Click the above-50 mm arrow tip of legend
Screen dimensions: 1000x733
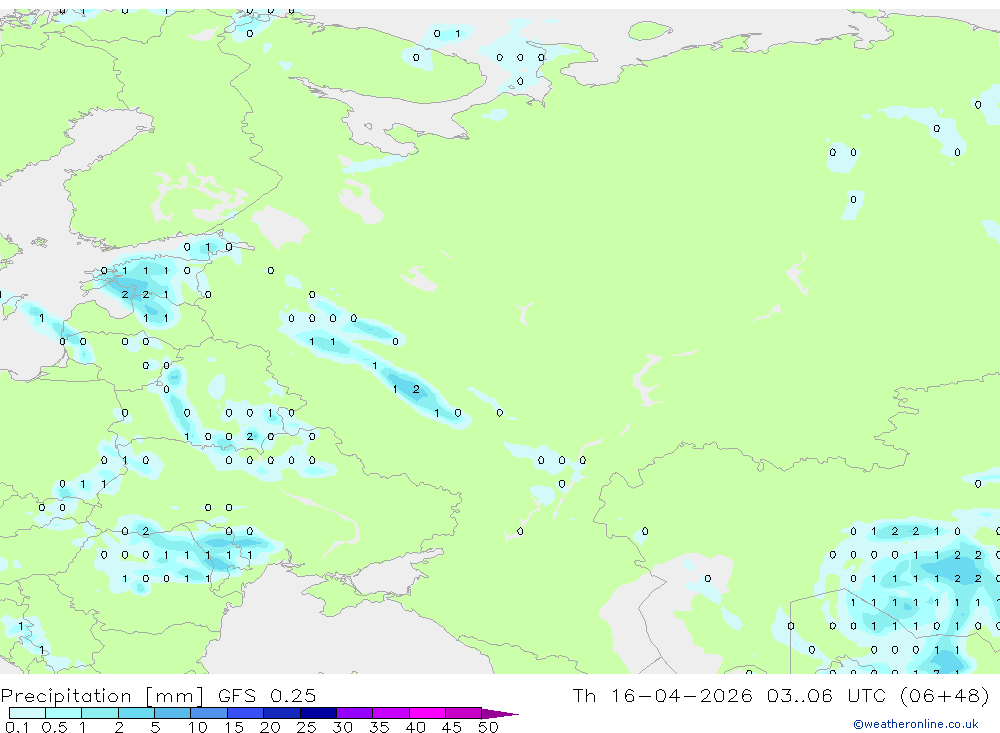point(501,713)
